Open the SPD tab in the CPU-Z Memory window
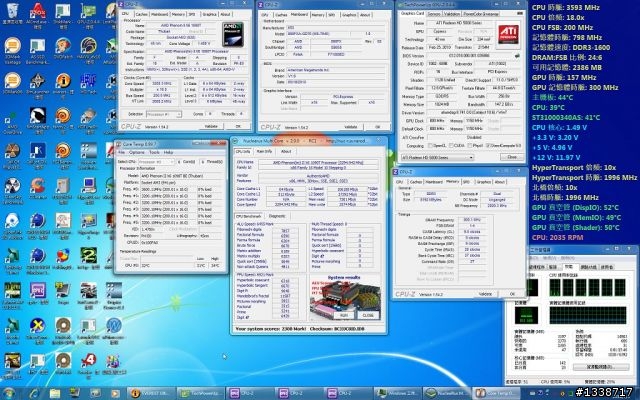 (466, 182)
